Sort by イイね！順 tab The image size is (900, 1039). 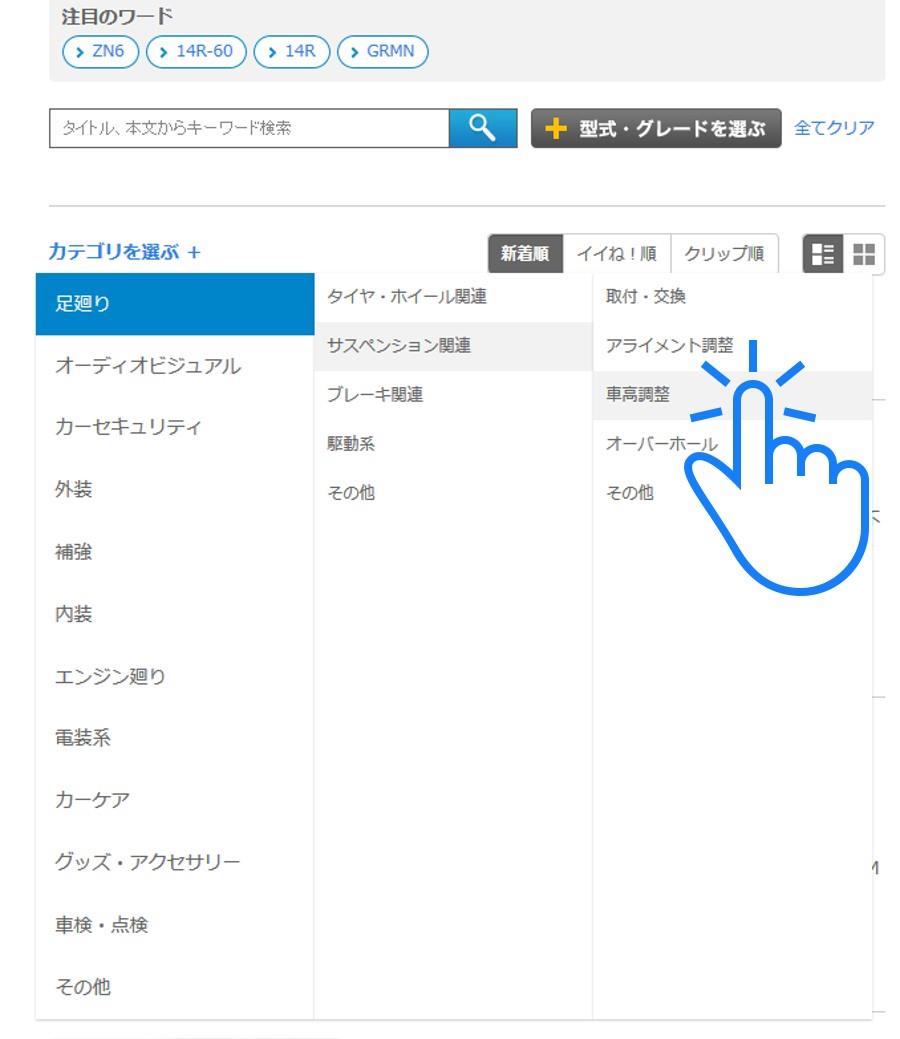tap(616, 254)
